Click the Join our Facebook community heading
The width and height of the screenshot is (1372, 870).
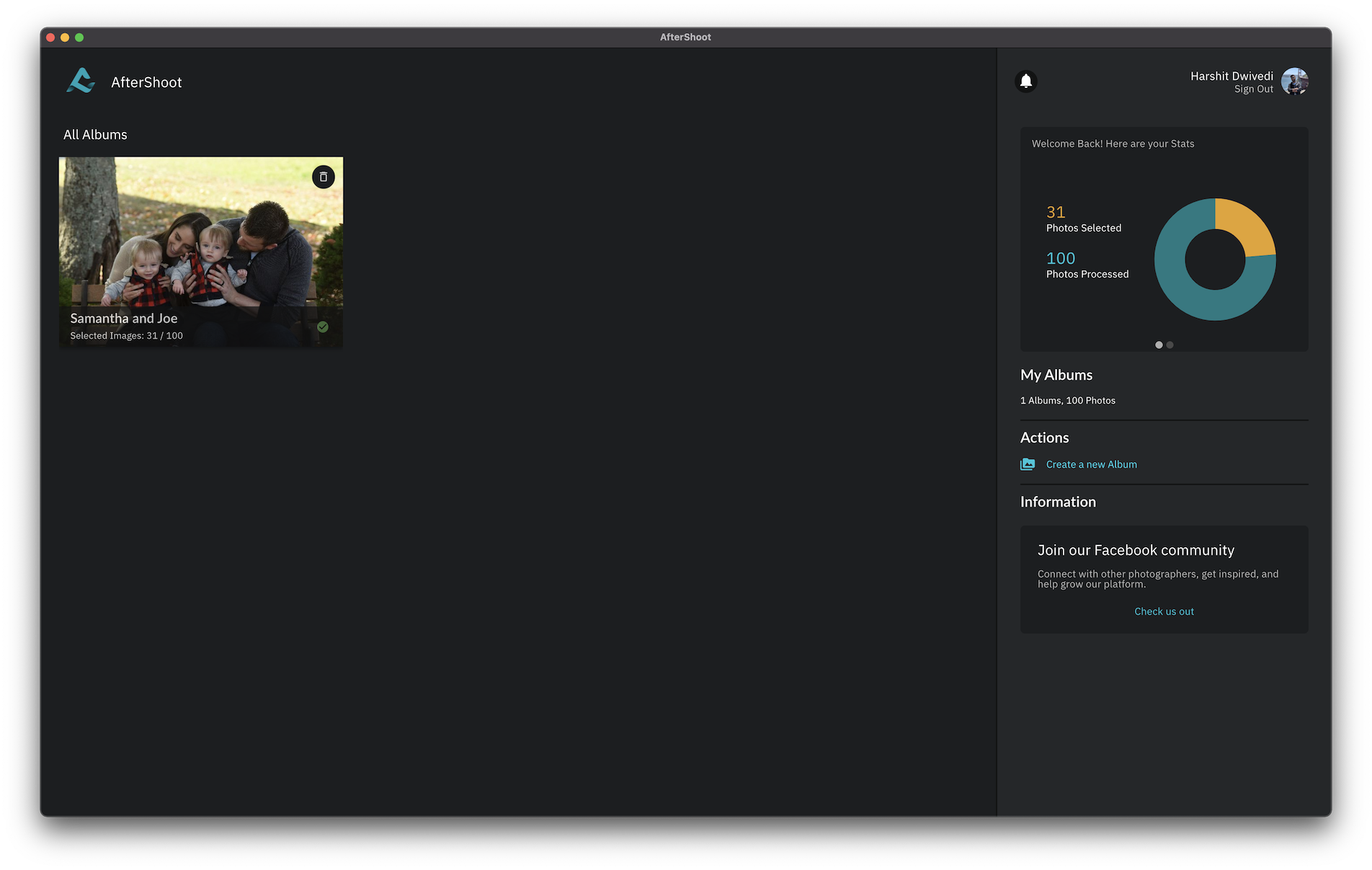1136,550
